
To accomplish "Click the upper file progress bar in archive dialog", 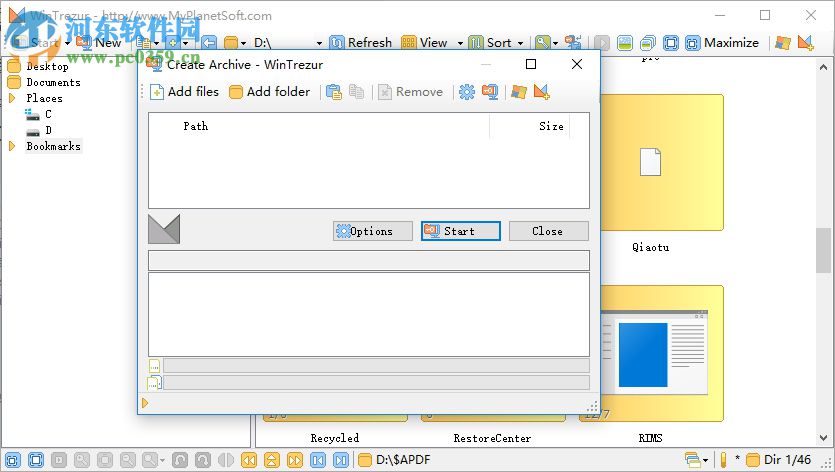I will pyautogui.click(x=376, y=365).
